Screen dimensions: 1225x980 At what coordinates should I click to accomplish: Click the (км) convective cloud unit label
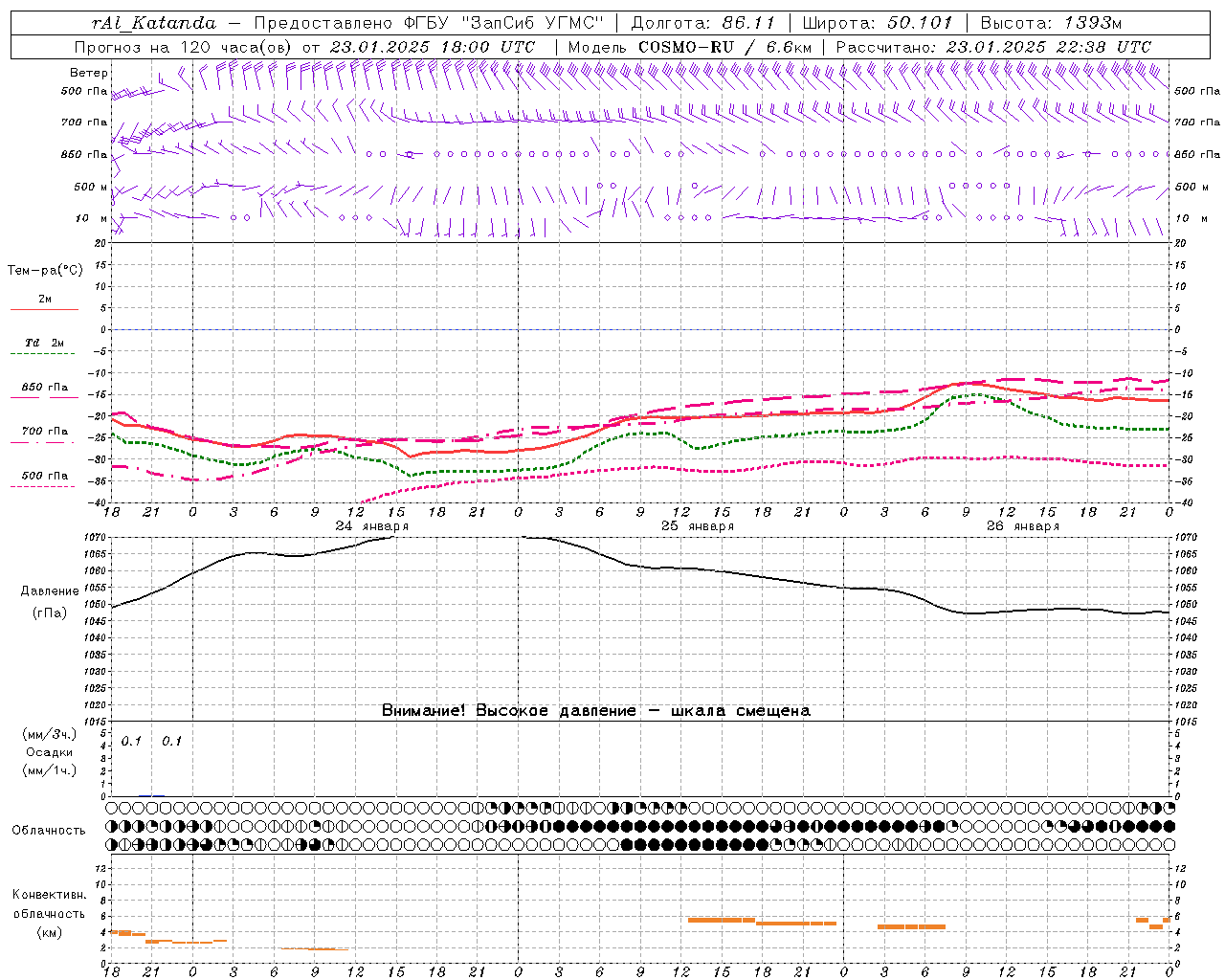click(49, 932)
